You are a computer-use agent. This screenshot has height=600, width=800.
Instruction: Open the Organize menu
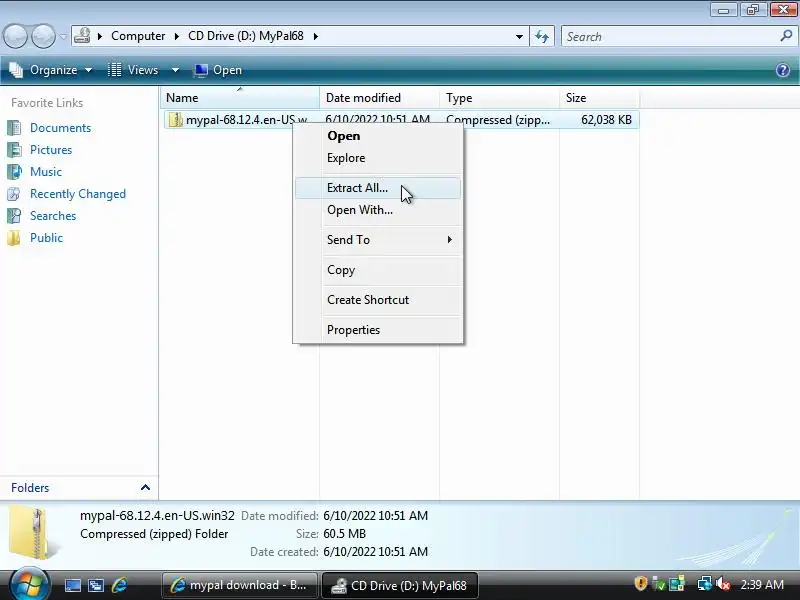click(x=51, y=70)
